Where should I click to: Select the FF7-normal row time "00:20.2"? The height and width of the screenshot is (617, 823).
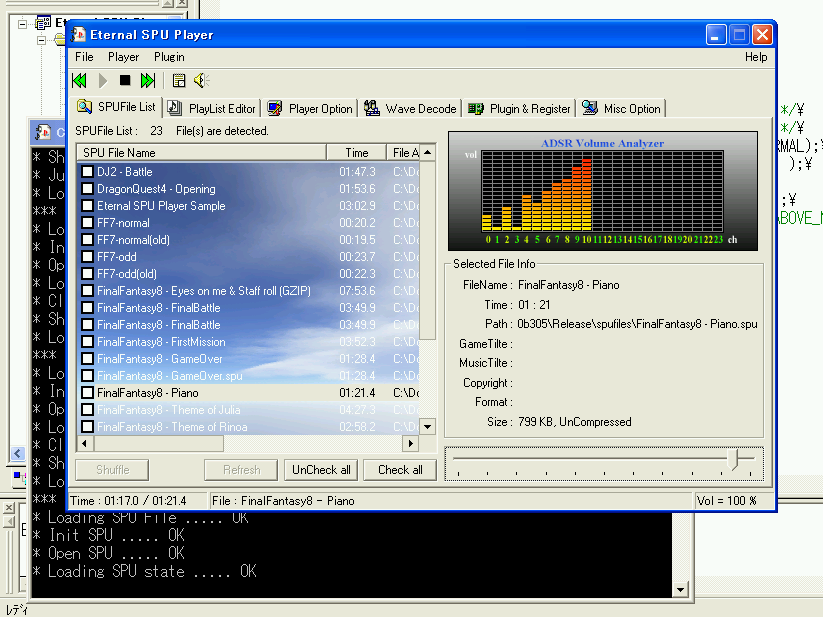(357, 223)
